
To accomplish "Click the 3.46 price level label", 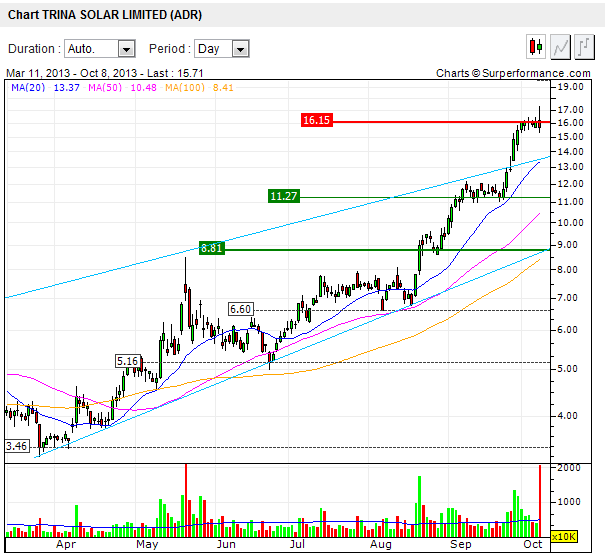I will click(x=17, y=446).
